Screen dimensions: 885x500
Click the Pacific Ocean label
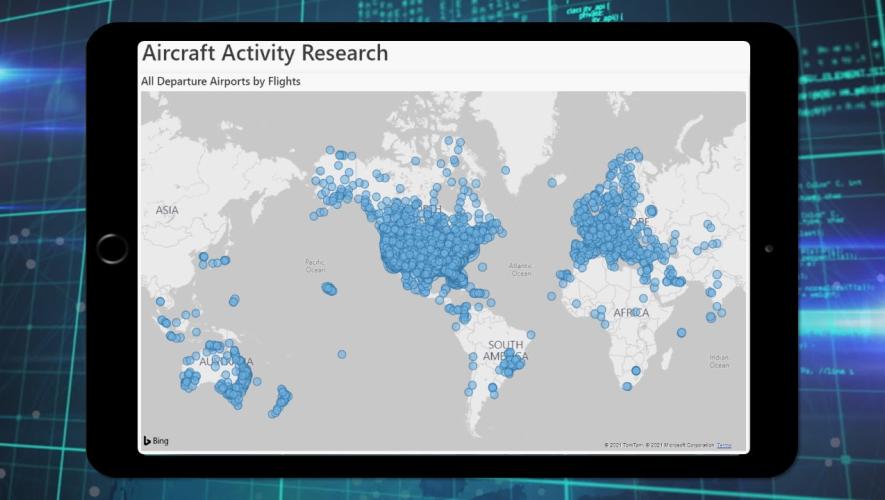pyautogui.click(x=315, y=265)
